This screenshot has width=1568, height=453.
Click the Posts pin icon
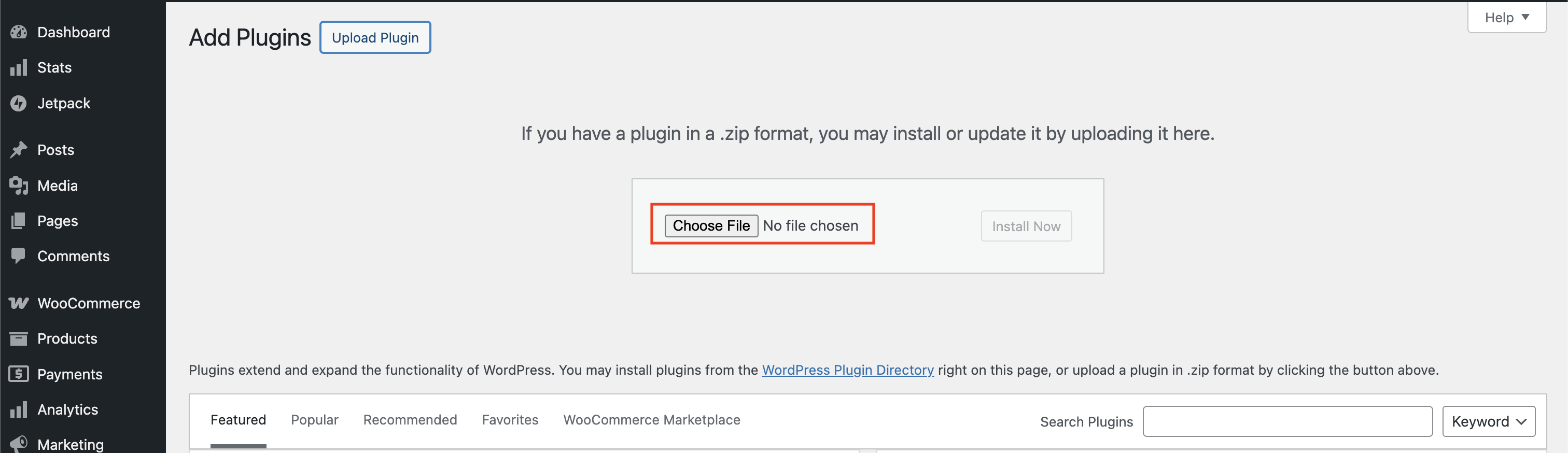tap(19, 150)
